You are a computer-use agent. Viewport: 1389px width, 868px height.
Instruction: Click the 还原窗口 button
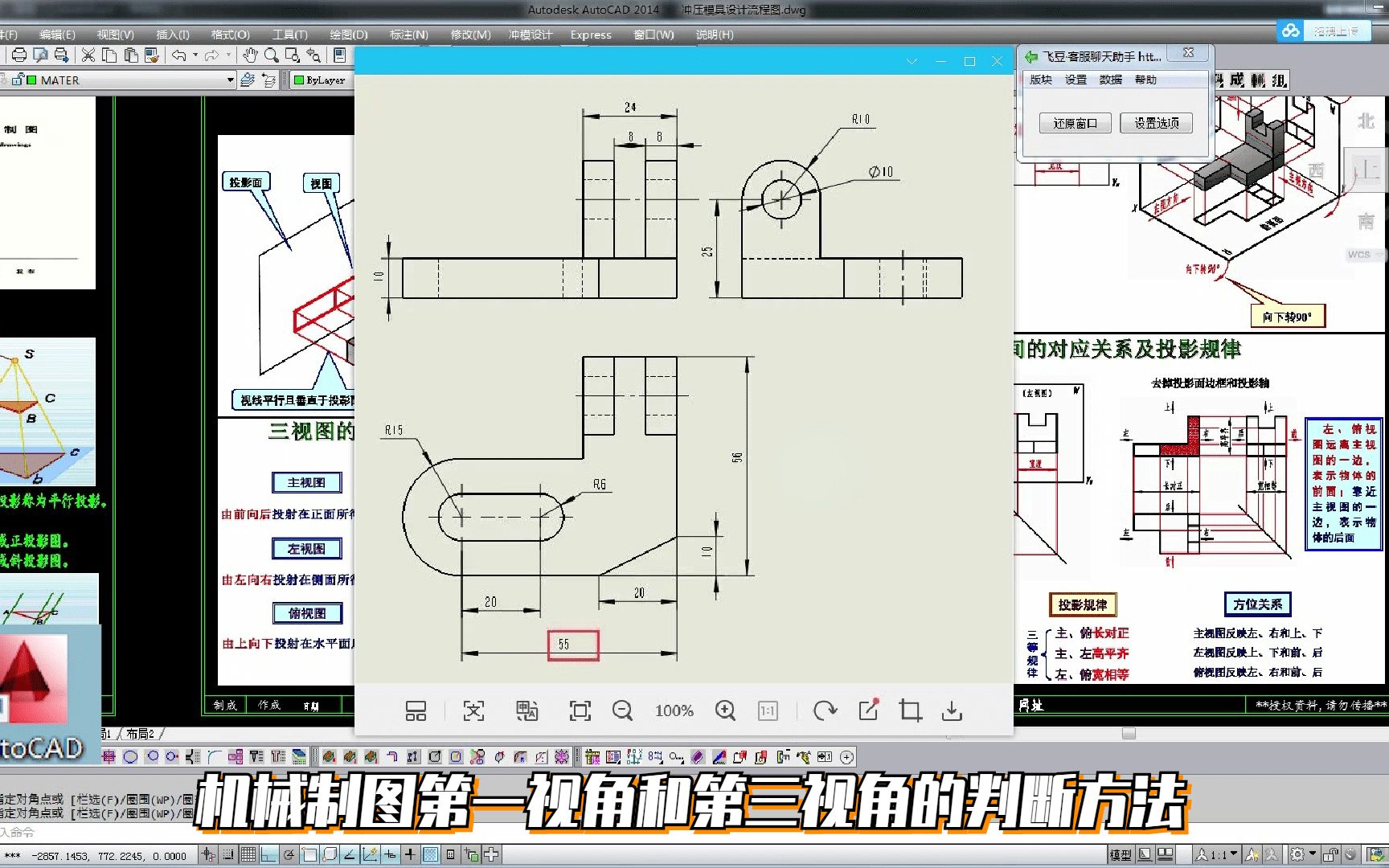(1075, 123)
